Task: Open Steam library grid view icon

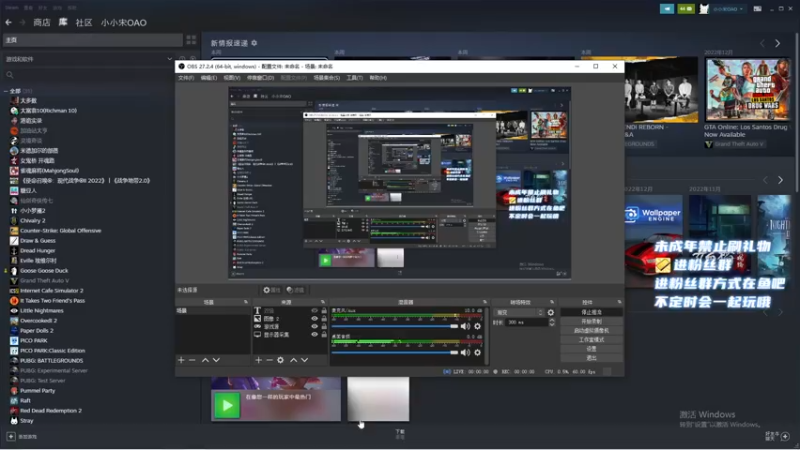Action: click(191, 40)
